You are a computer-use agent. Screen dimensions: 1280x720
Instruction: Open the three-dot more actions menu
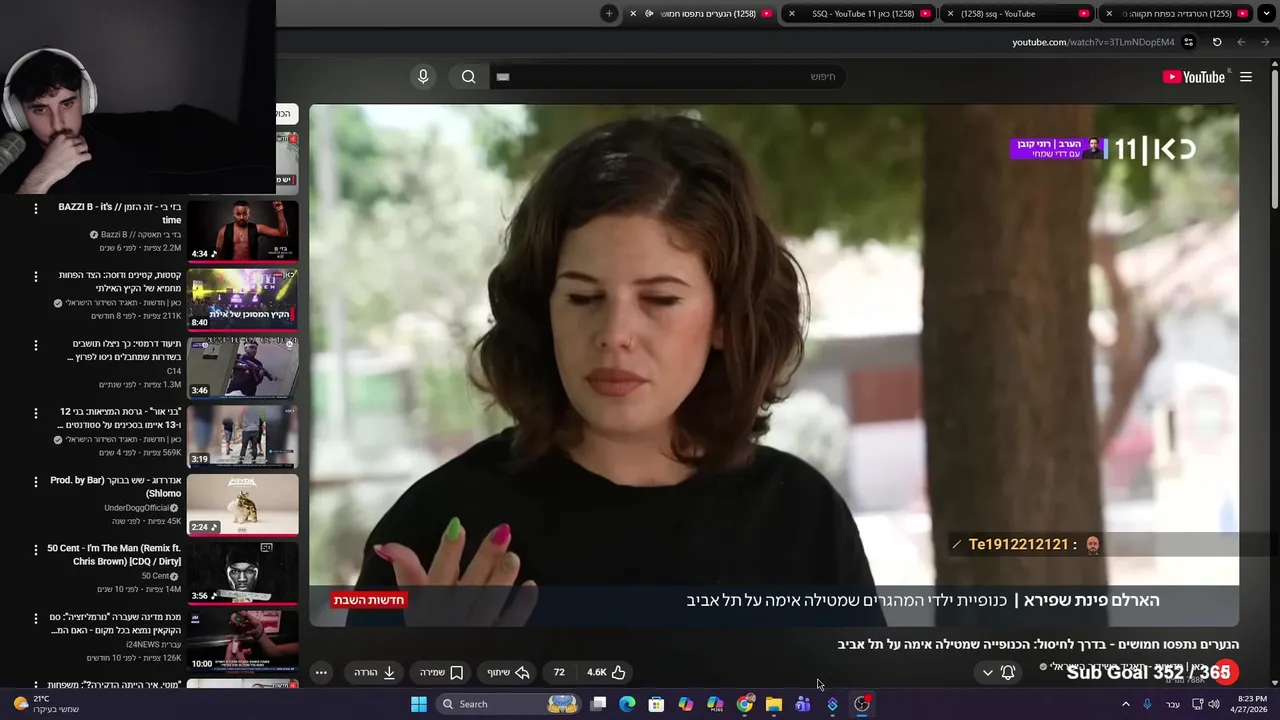(321, 672)
